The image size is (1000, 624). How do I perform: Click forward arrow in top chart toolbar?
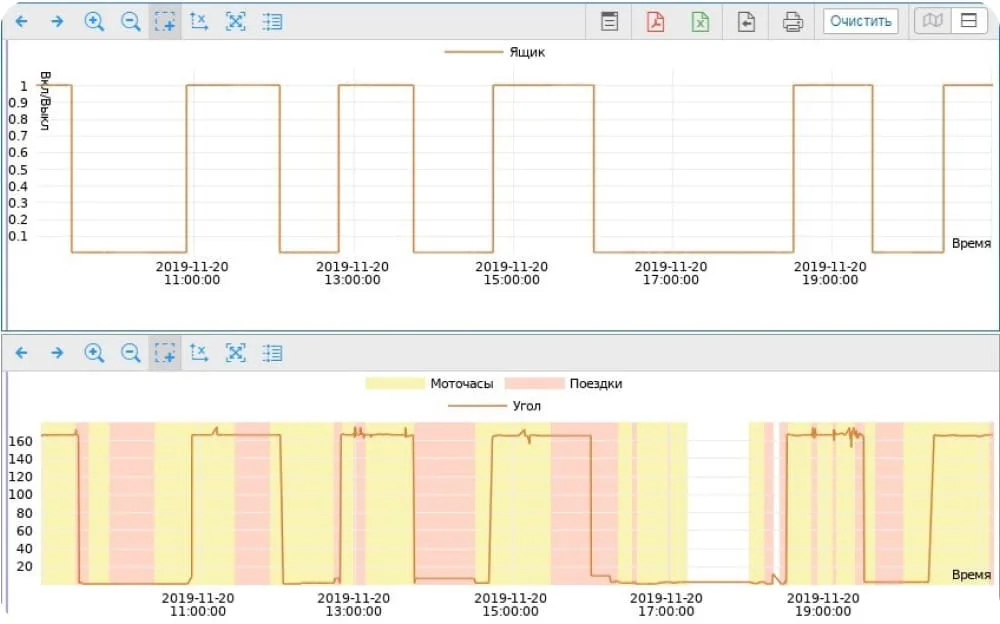coord(57,21)
